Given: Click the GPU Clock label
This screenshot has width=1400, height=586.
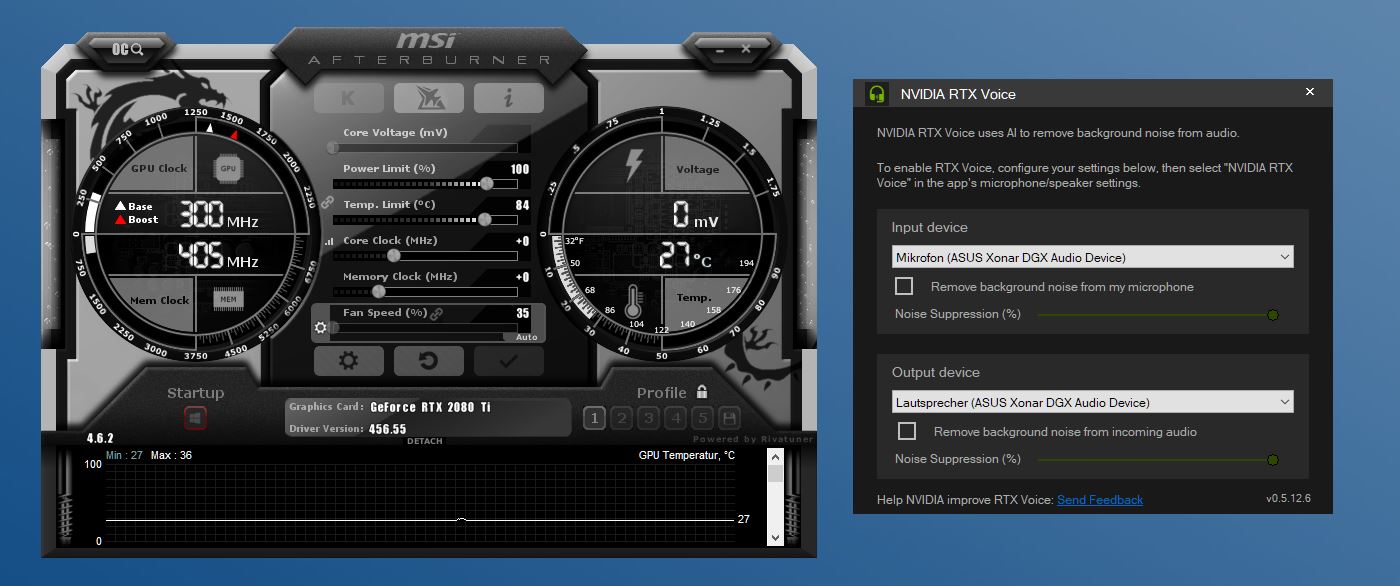Looking at the screenshot, I should (159, 168).
